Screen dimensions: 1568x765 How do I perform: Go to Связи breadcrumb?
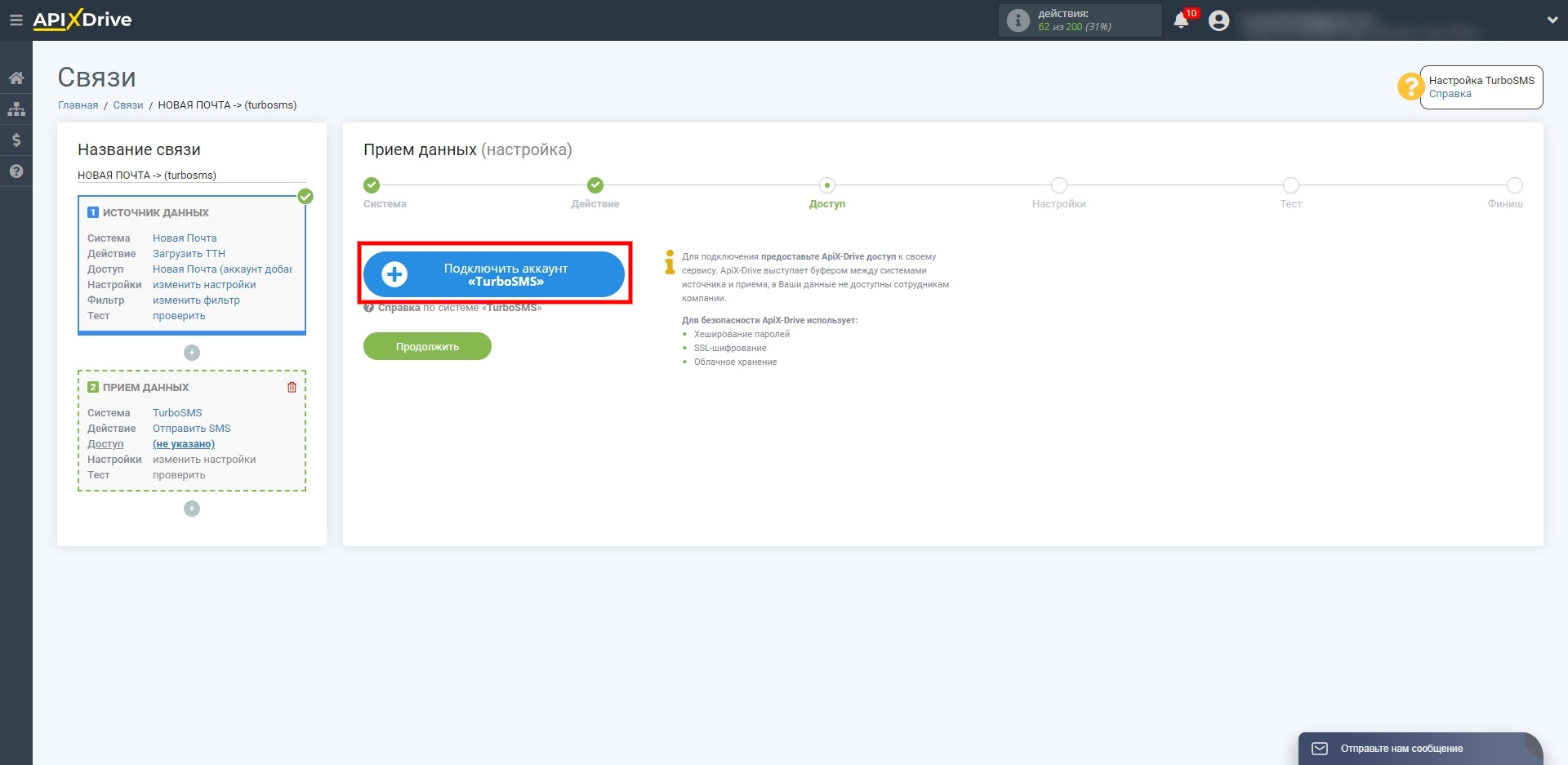128,105
